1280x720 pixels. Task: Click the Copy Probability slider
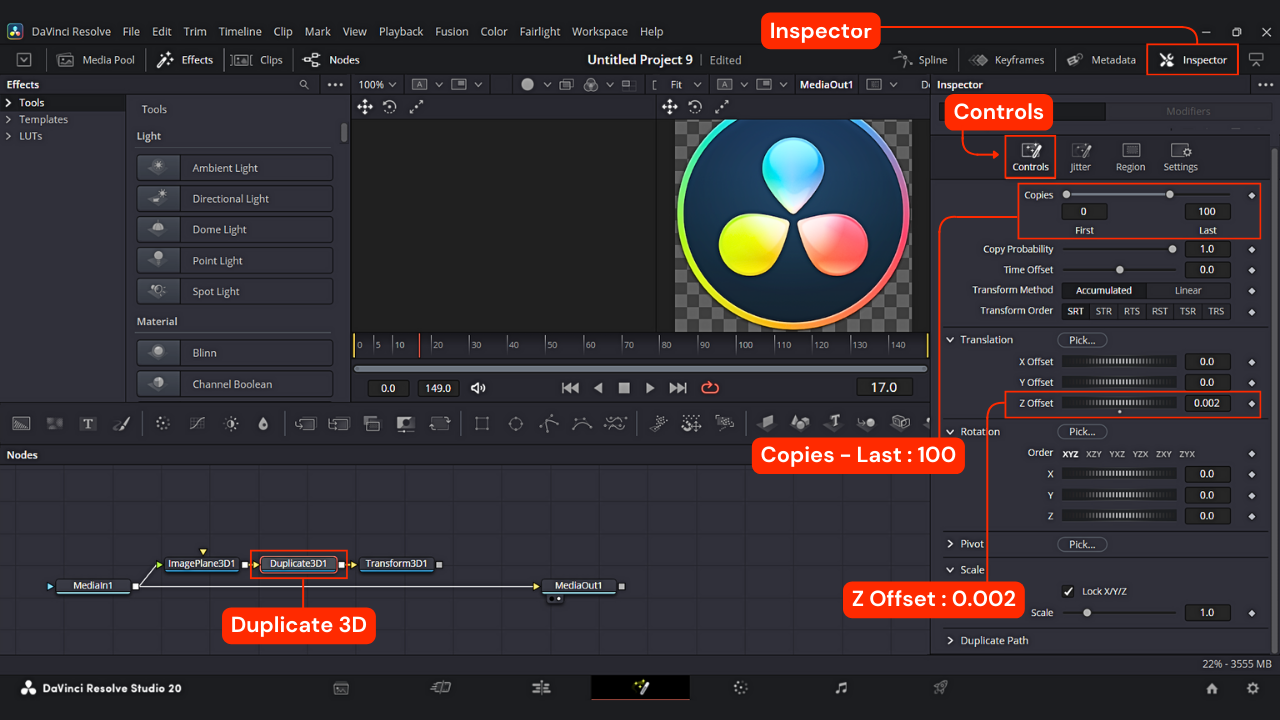point(1117,249)
